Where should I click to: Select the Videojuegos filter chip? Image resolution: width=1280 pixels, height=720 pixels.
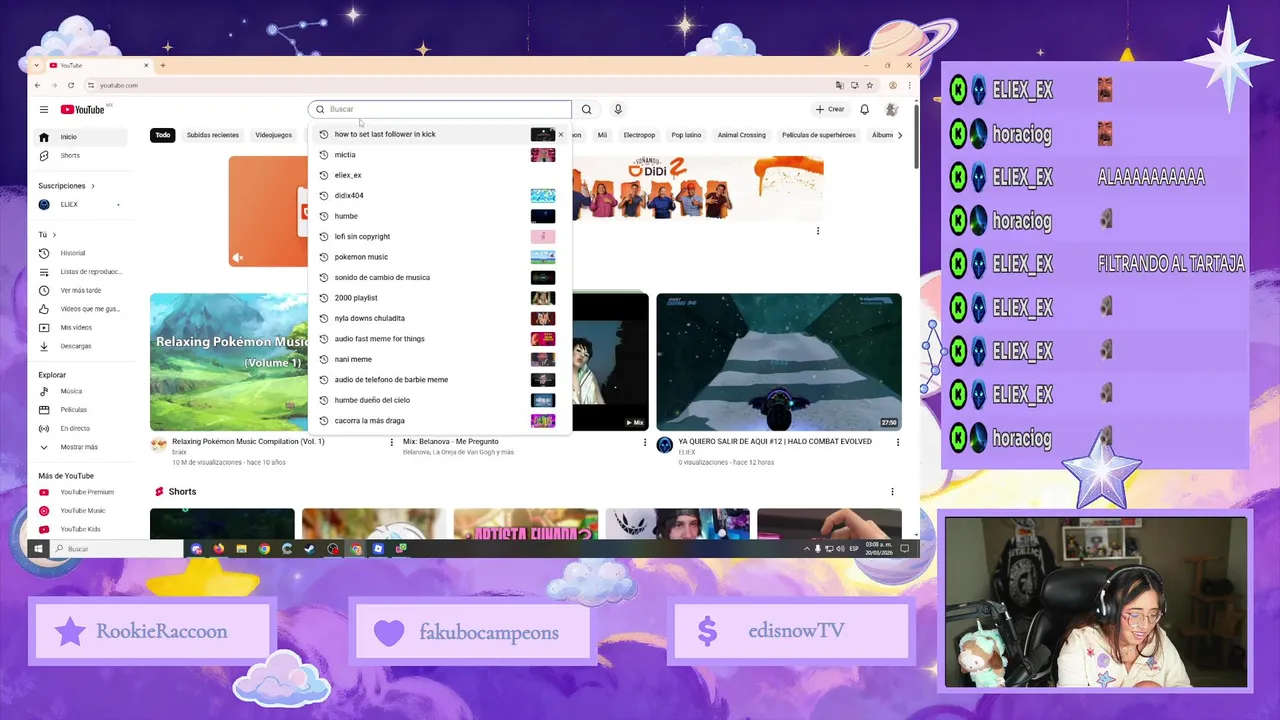274,135
